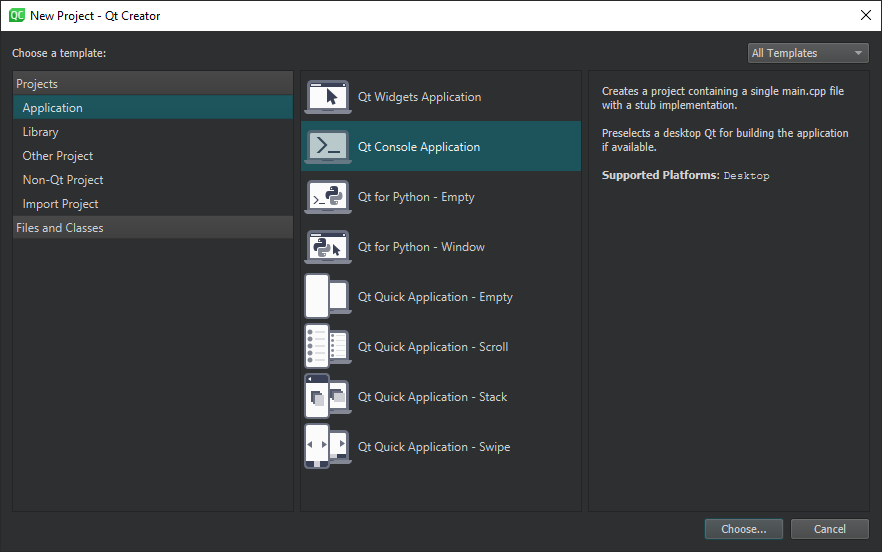The height and width of the screenshot is (552, 882).
Task: Click the Supported Platforms: Desktop text
Action: click(685, 175)
